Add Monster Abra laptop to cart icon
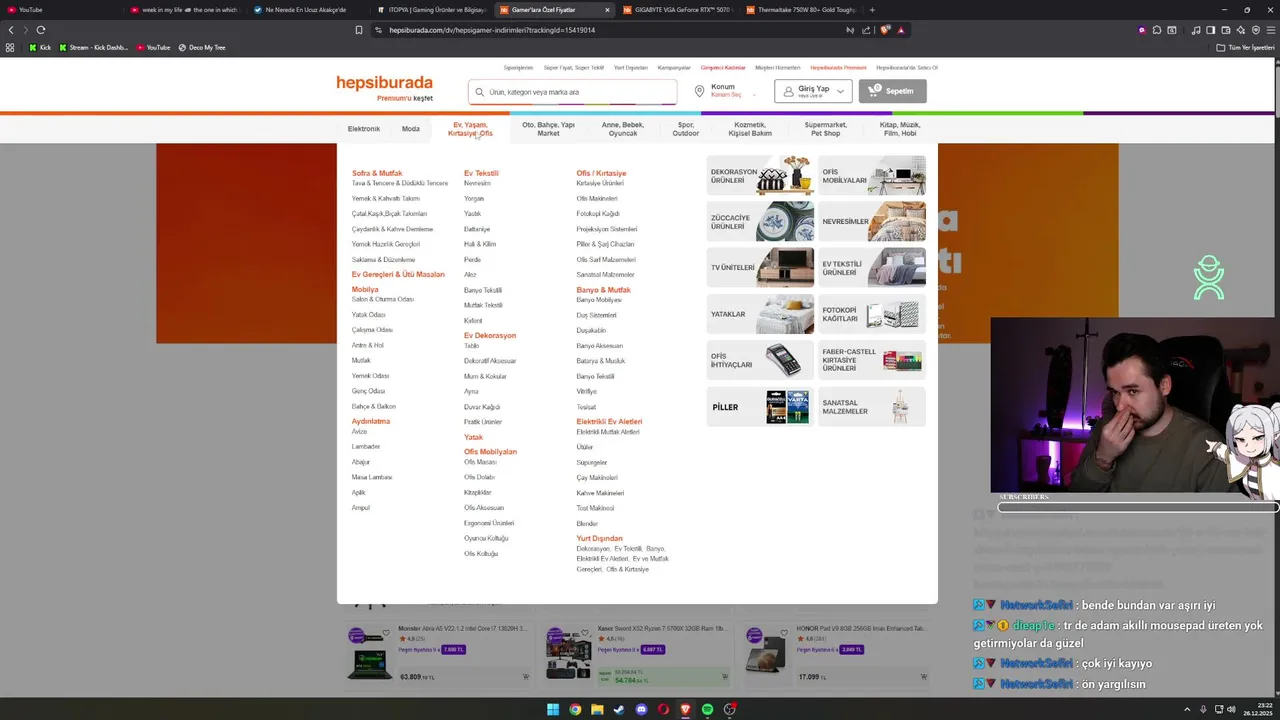Viewport: 1280px width, 720px height. tap(526, 677)
